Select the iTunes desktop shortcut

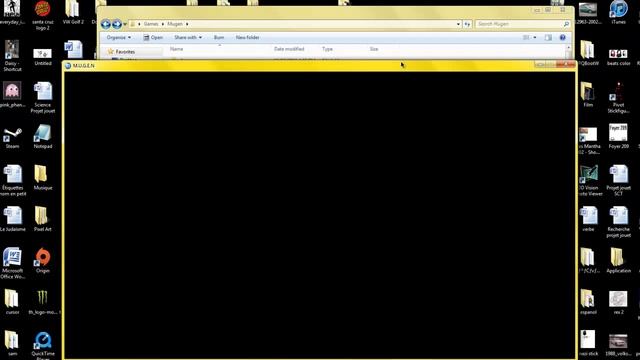pos(618,12)
